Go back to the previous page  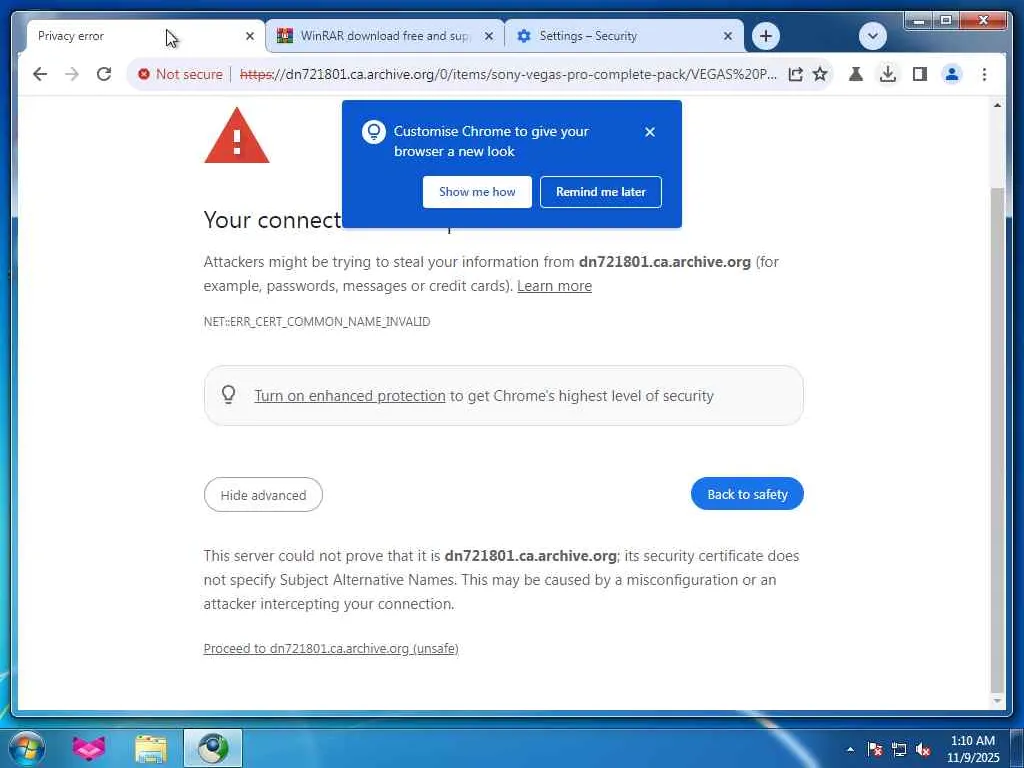coord(40,74)
